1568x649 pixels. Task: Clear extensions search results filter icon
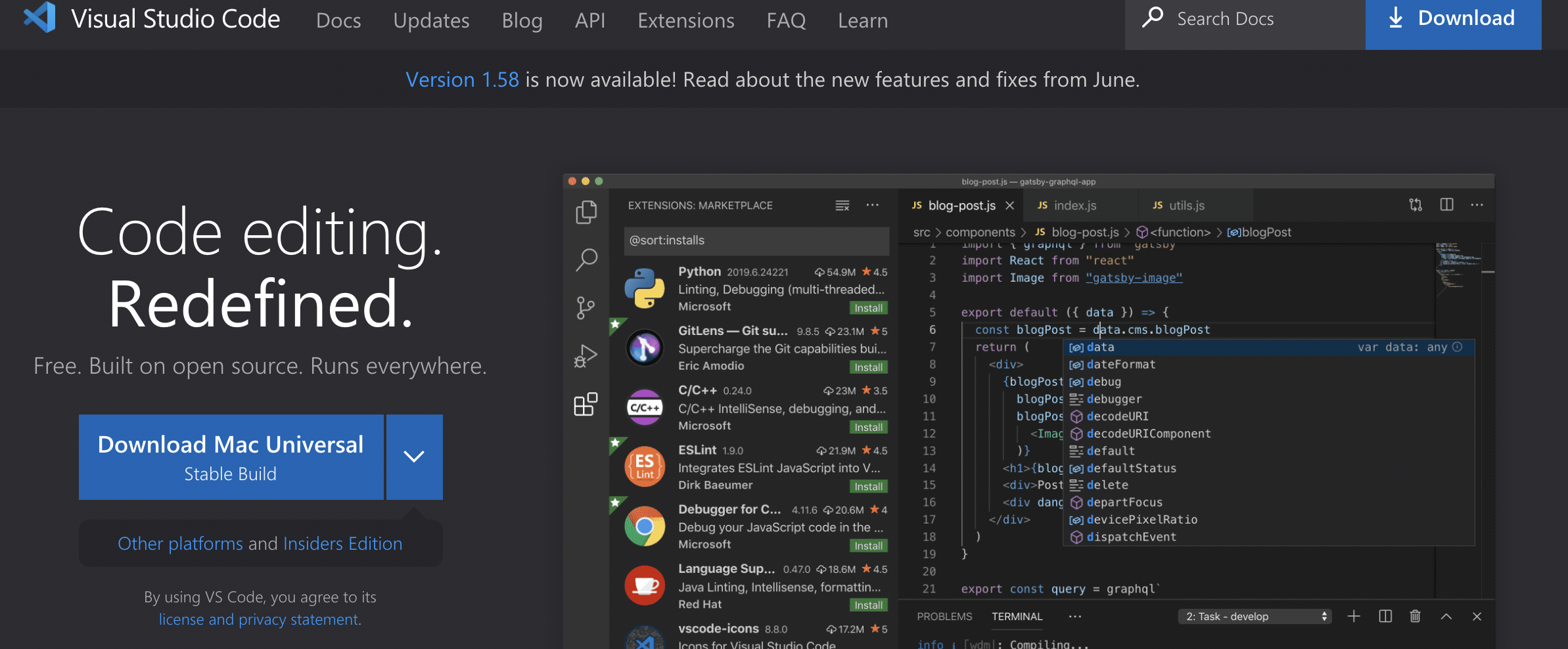click(842, 206)
